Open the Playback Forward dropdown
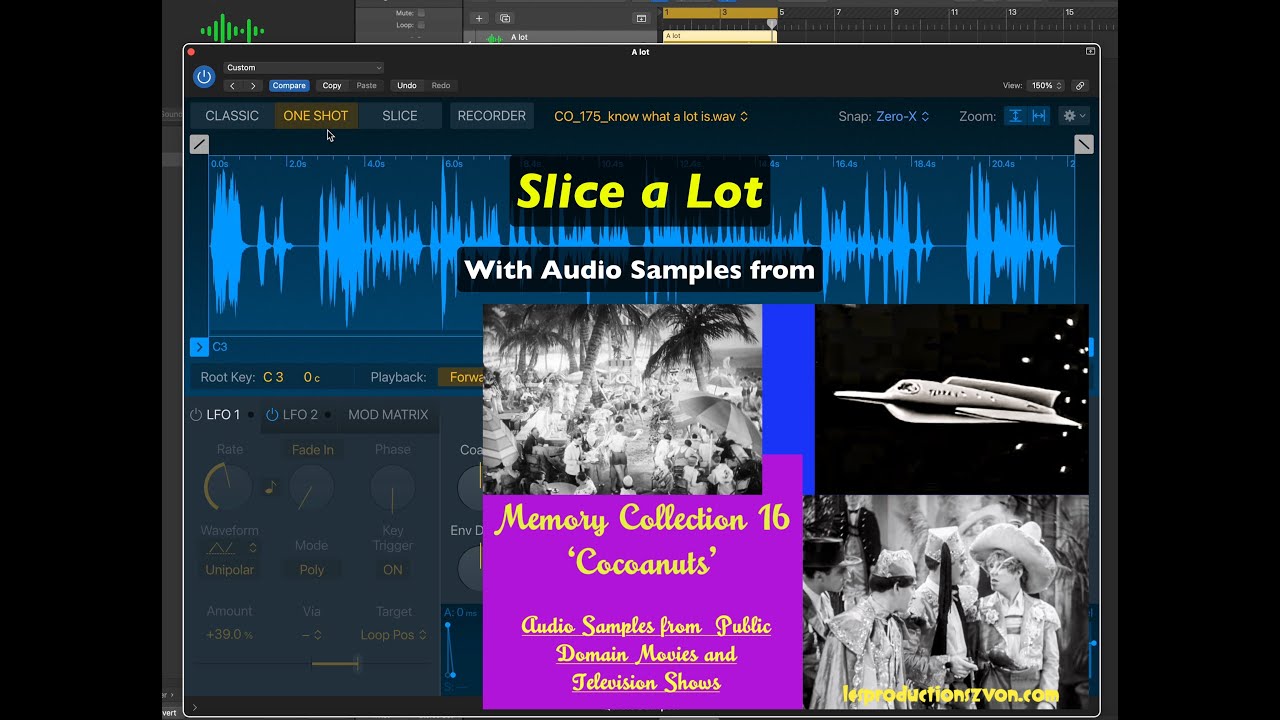The image size is (1280, 720). [x=462, y=377]
